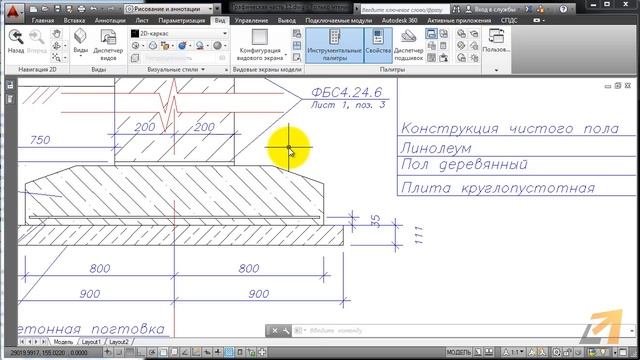Click the Save icon in quick access toolbar
Screen dimensions: 640x360
pos(57,9)
